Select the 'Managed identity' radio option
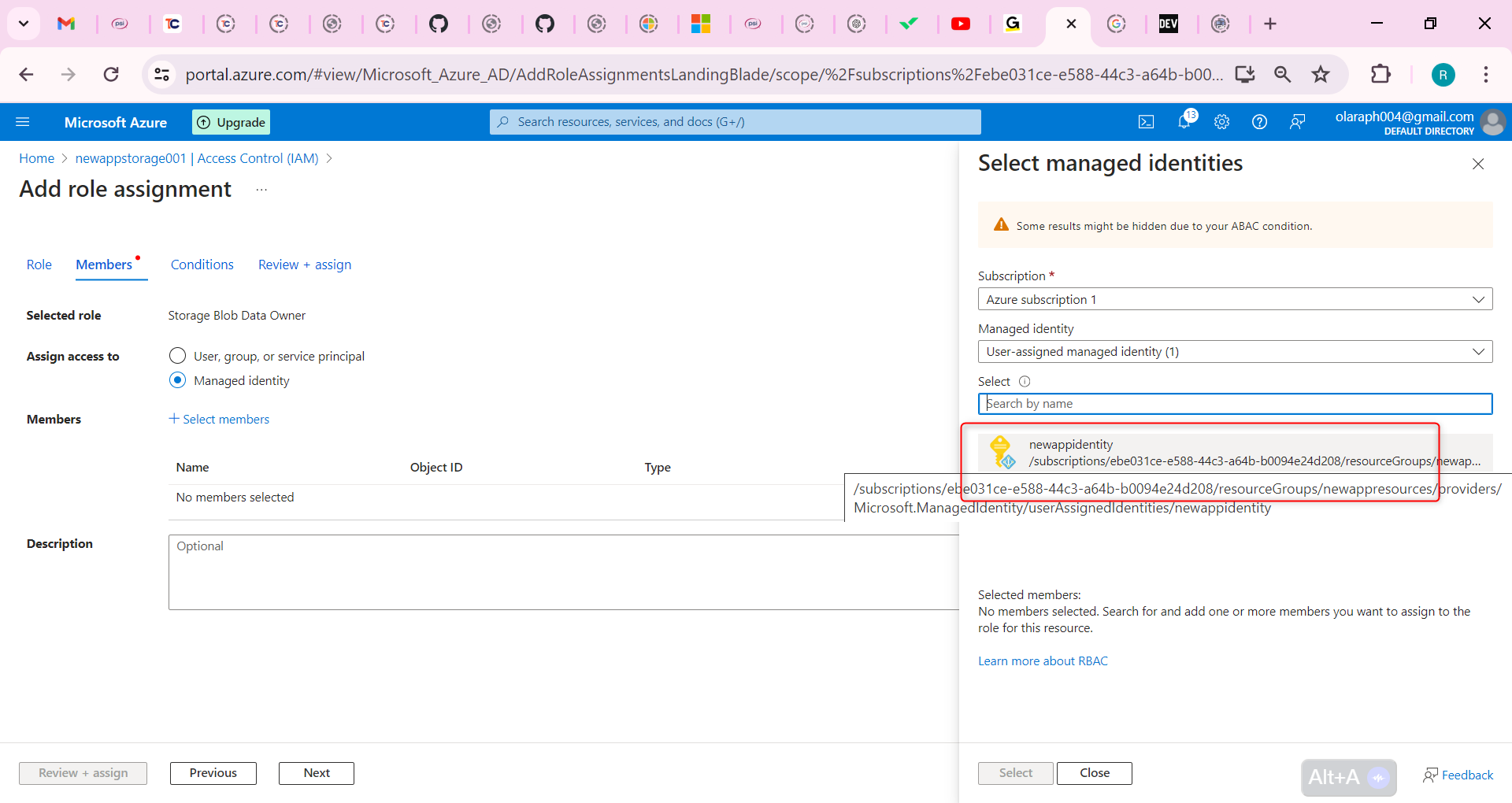 click(178, 380)
